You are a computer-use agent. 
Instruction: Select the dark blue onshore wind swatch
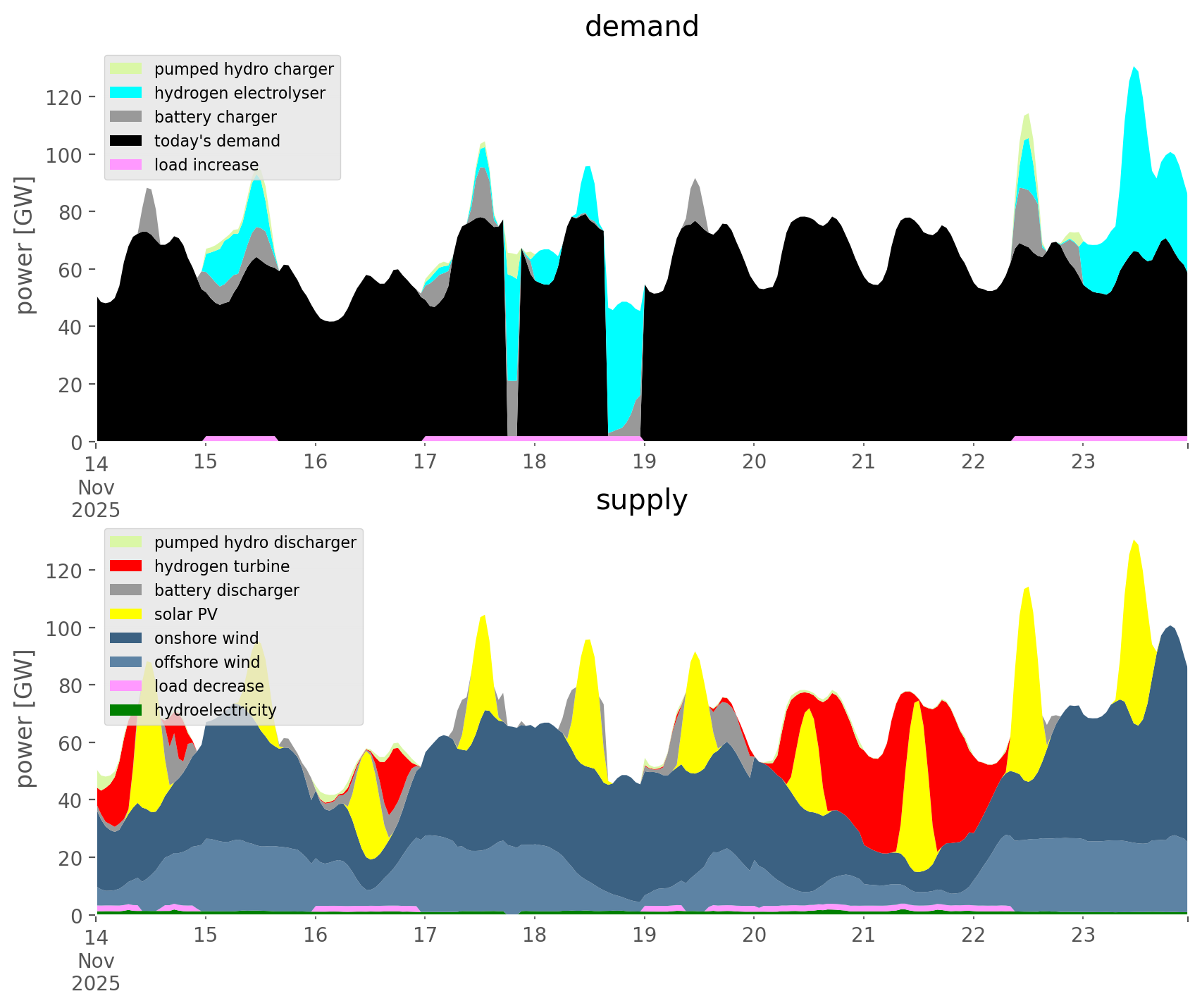point(127,638)
